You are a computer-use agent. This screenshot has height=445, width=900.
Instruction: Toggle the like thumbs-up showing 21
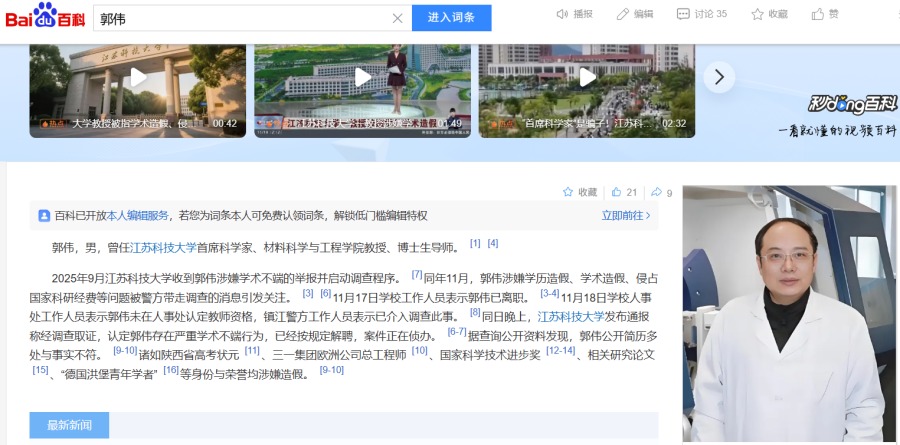tap(617, 192)
